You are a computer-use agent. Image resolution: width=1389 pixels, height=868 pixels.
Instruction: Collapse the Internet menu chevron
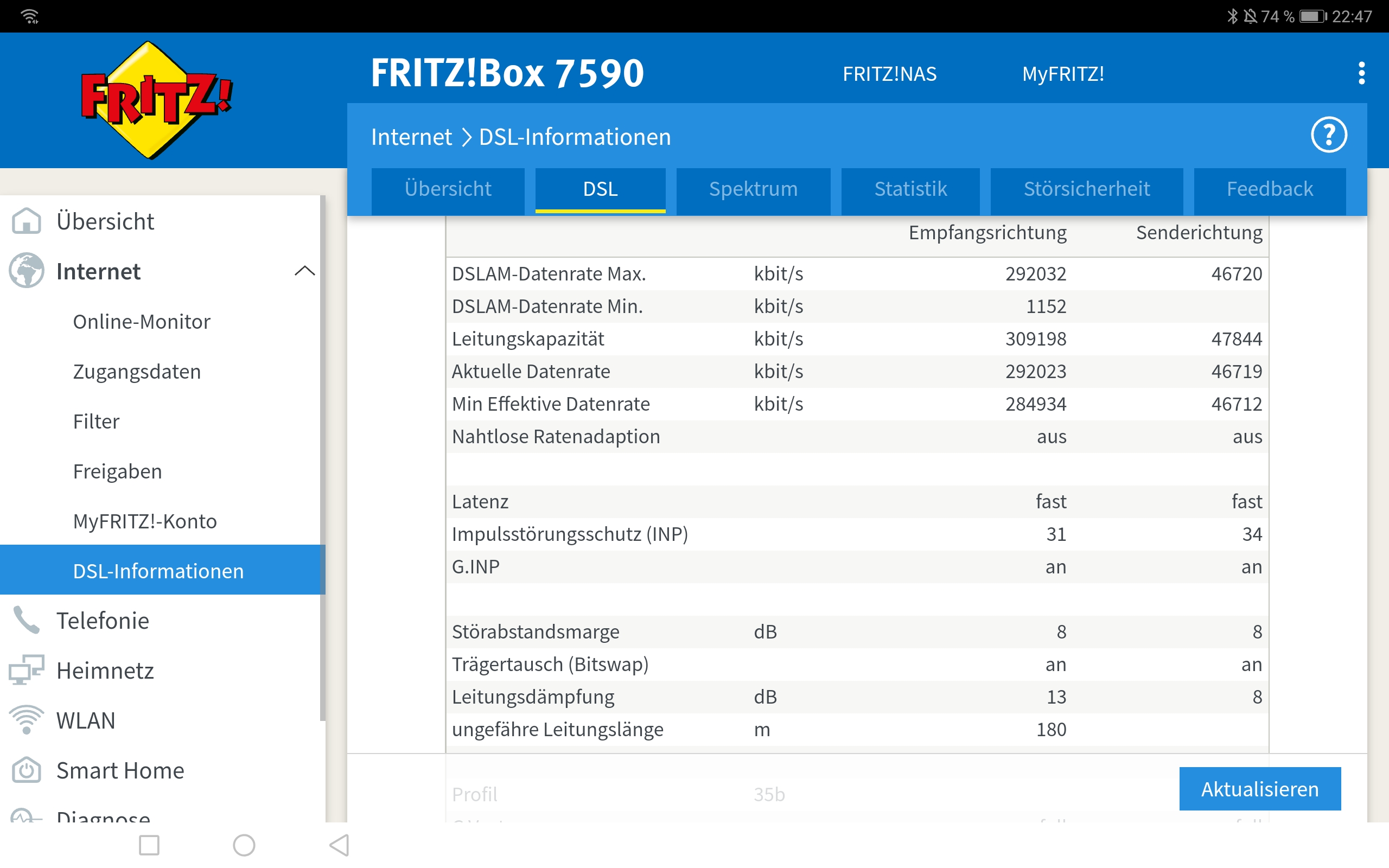pos(304,271)
